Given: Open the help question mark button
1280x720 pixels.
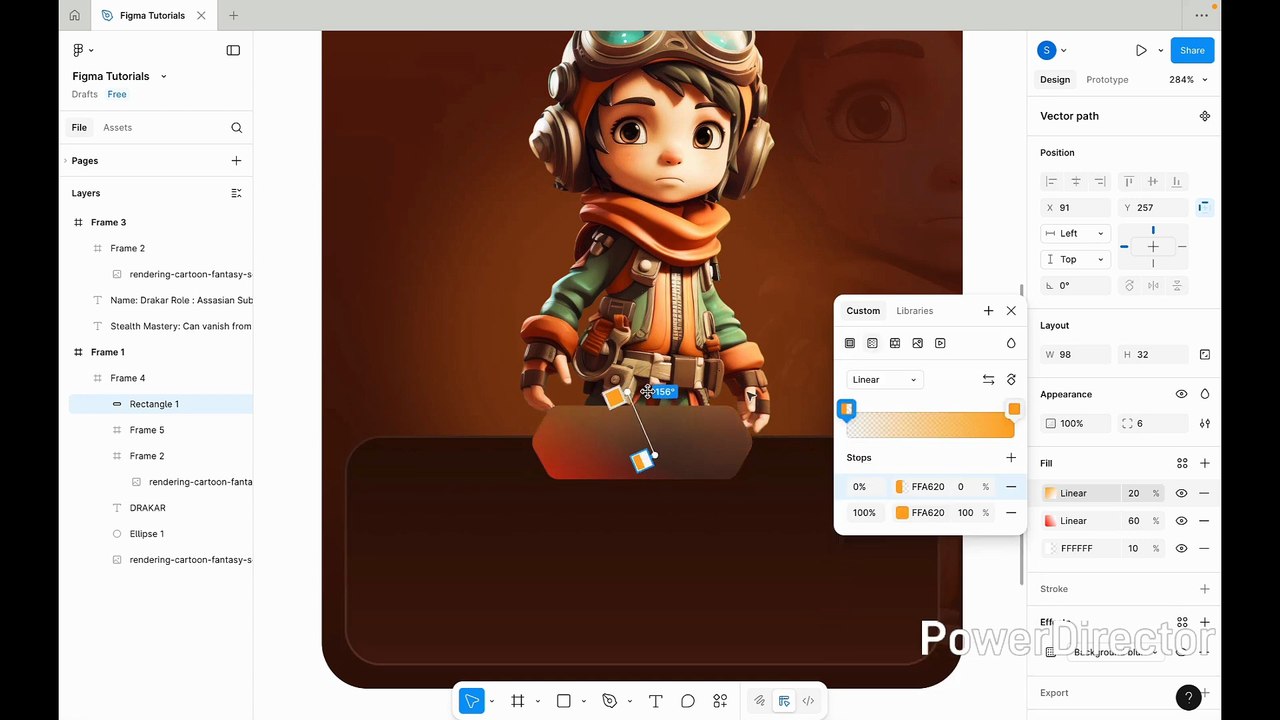Looking at the screenshot, I should (x=1188, y=698).
